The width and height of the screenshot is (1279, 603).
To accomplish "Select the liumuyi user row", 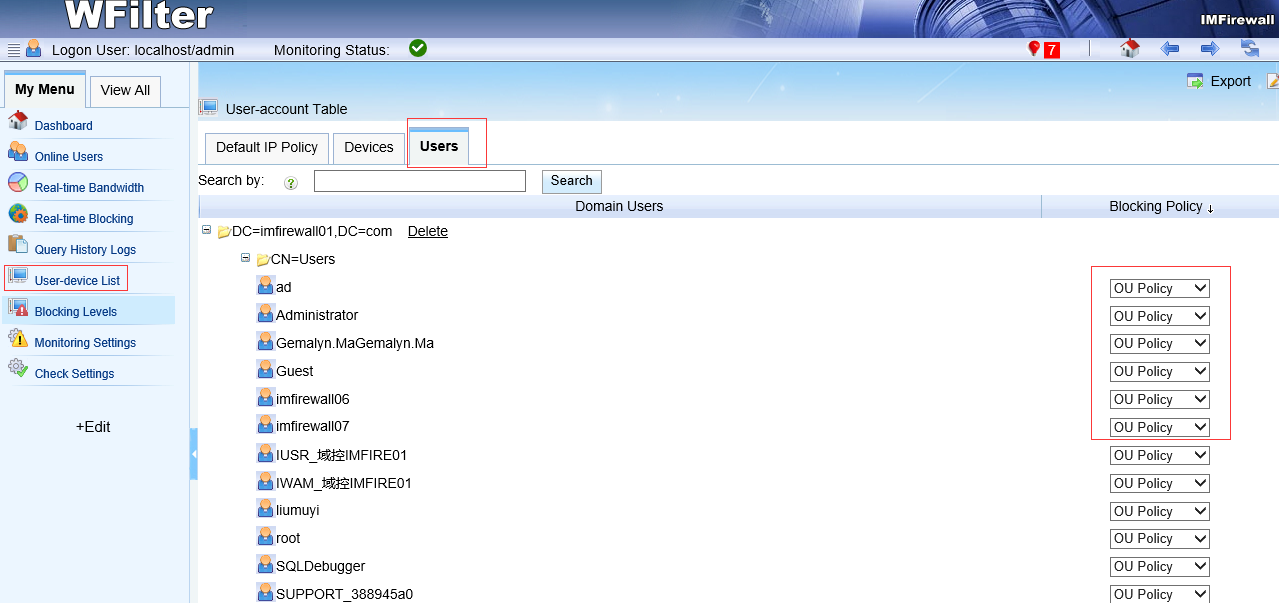I will pyautogui.click(x=298, y=510).
